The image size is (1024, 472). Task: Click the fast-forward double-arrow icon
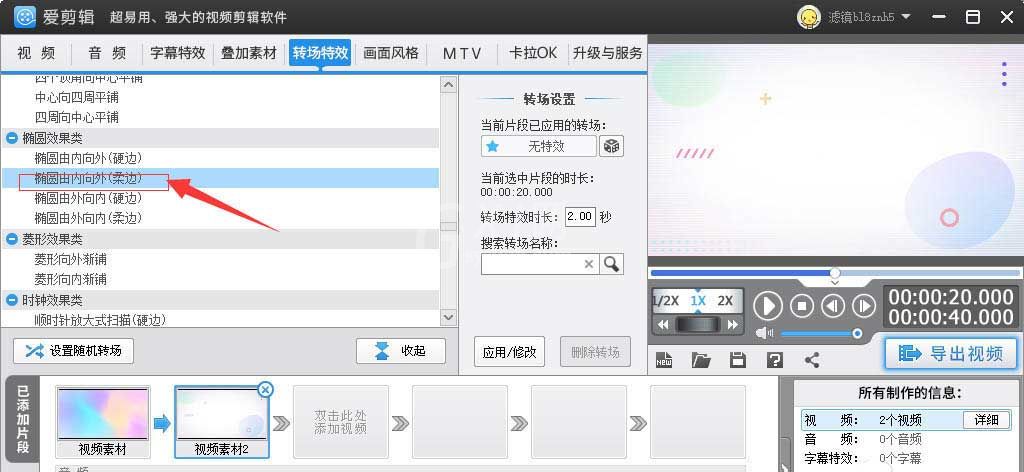point(733,324)
